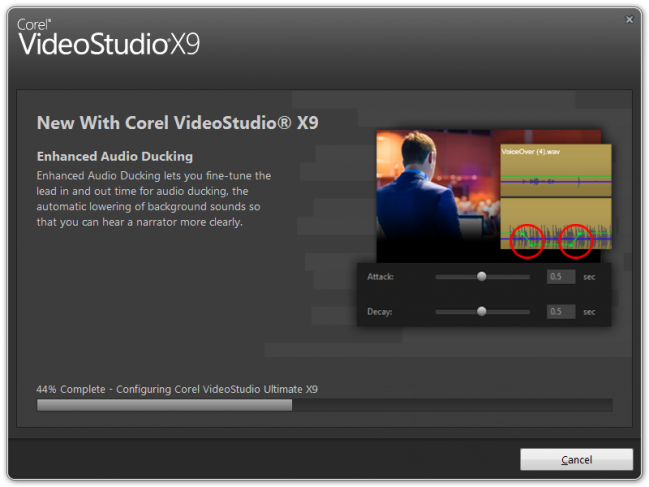The height and width of the screenshot is (487, 649).
Task: Select the 'Enhanced Audio Ducking' heading
Action: pyautogui.click(x=115, y=156)
